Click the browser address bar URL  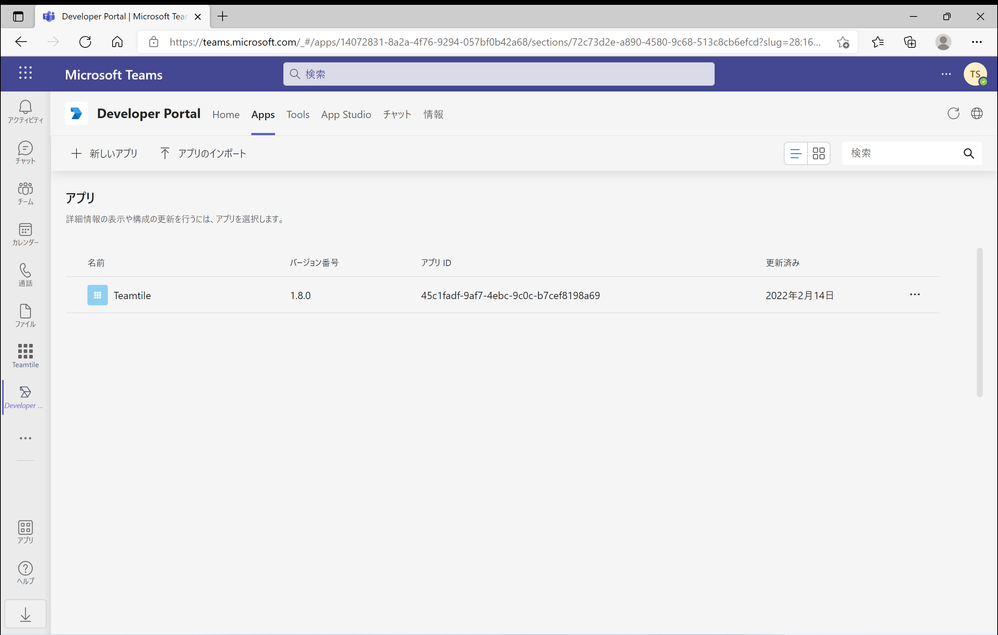[495, 42]
